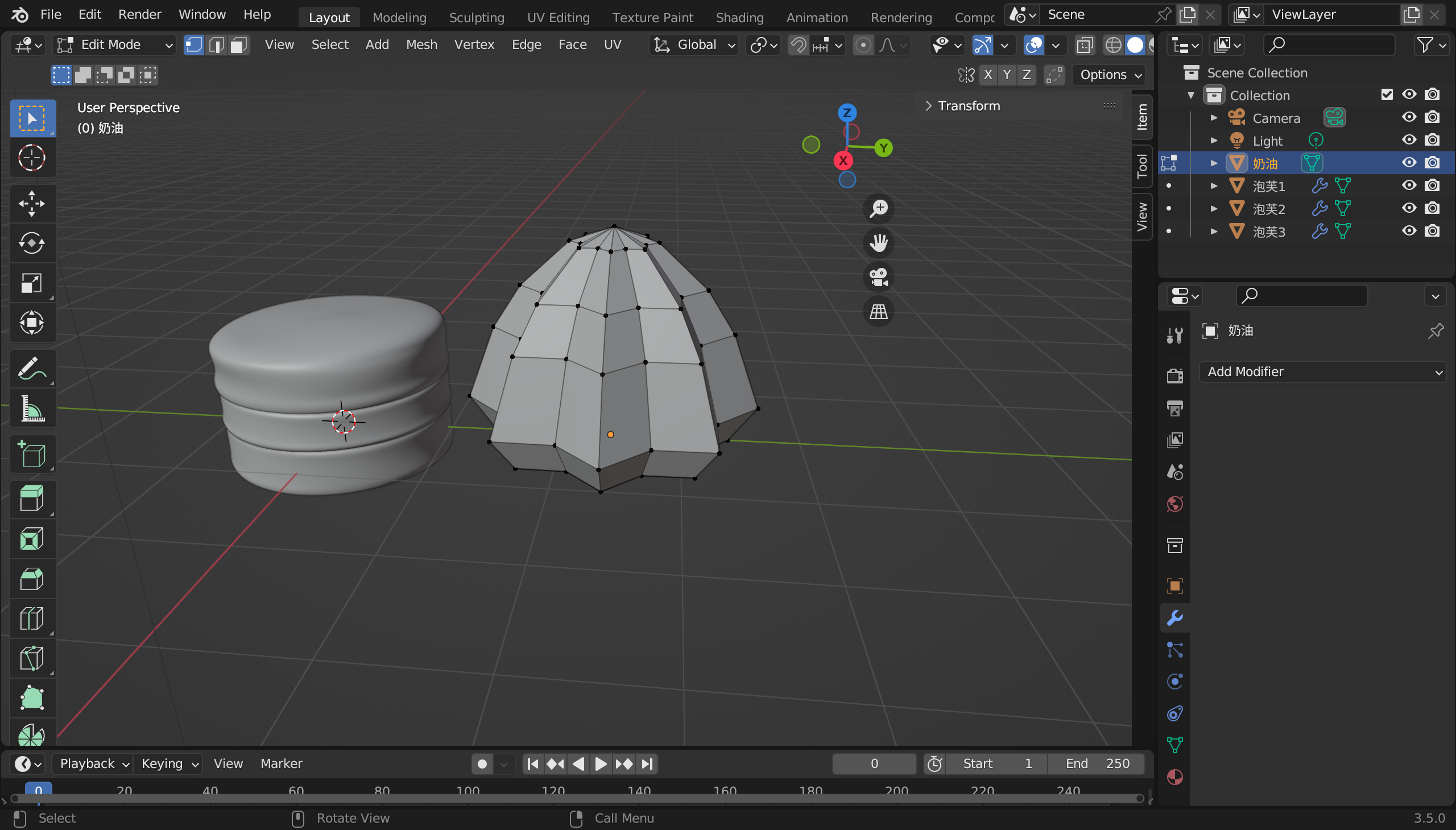
Task: Select the Extrude Region tool
Action: click(x=32, y=499)
